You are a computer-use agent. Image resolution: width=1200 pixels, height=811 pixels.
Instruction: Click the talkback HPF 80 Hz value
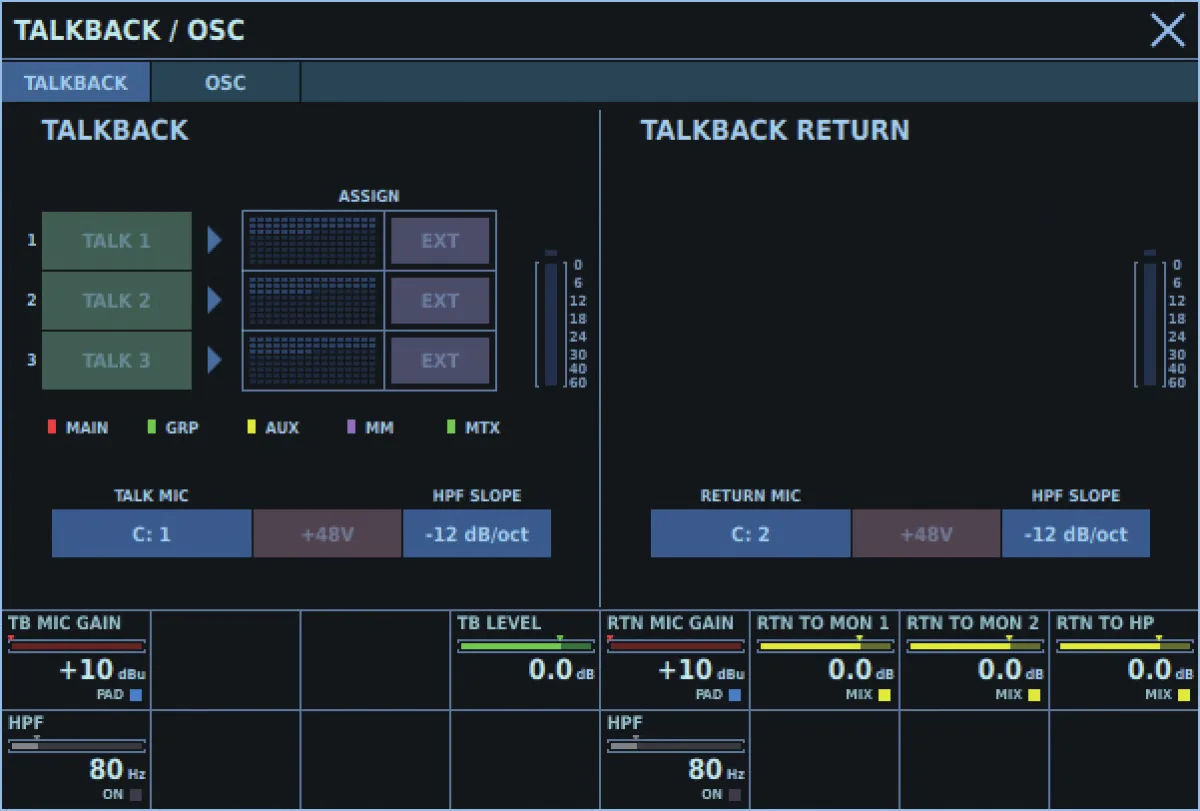(x=116, y=770)
